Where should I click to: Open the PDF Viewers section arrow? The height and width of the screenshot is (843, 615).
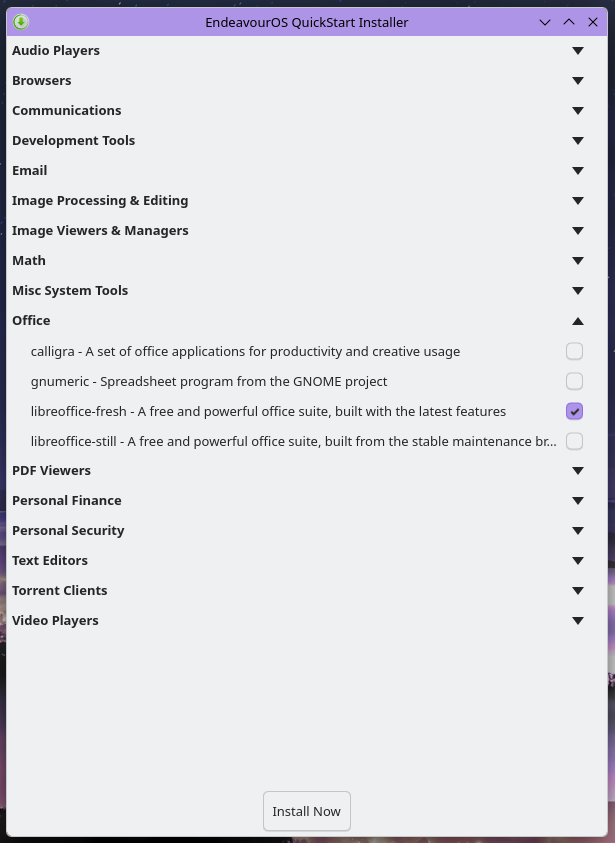click(x=577, y=471)
